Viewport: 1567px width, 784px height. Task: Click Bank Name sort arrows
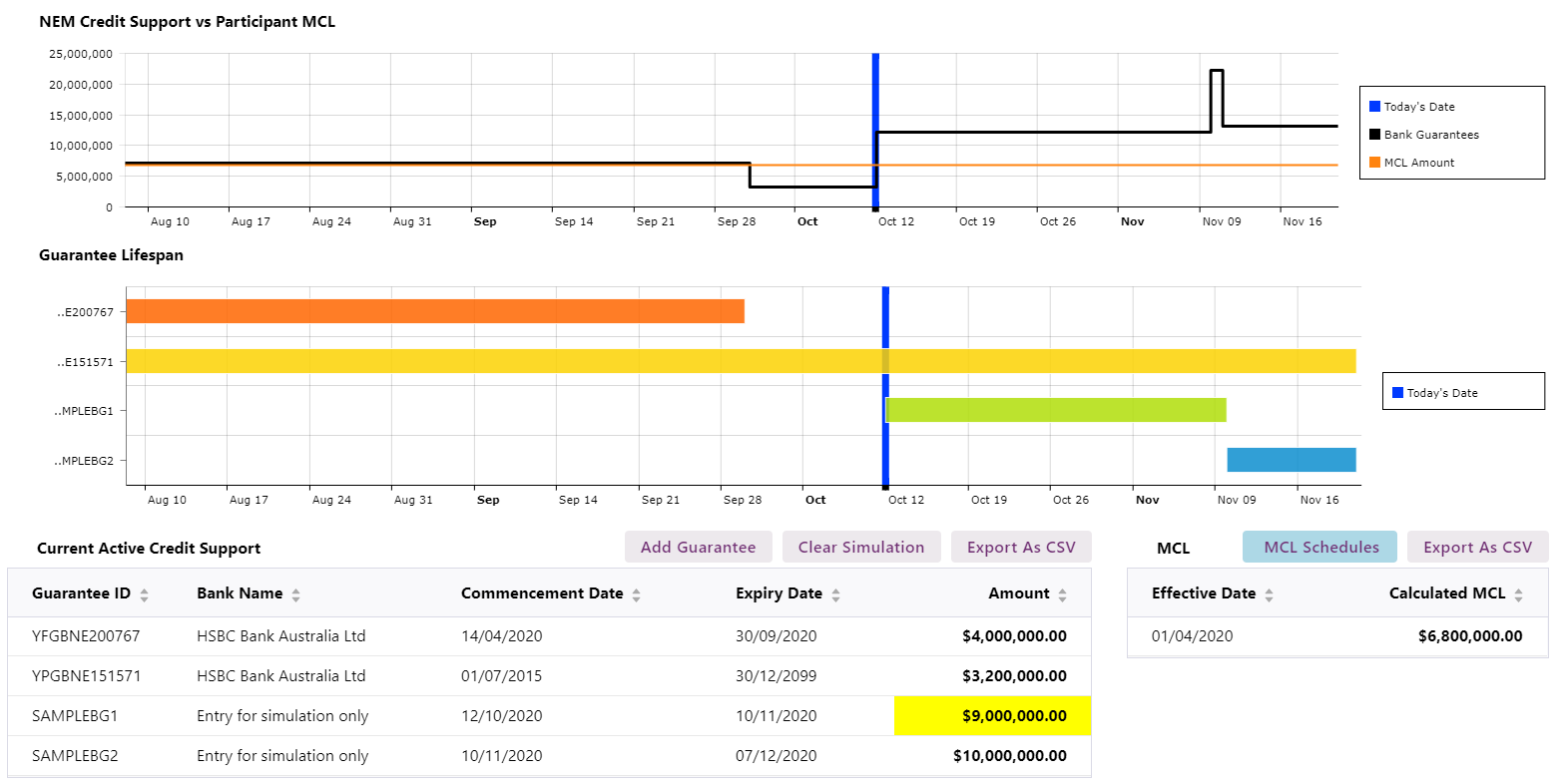295,594
